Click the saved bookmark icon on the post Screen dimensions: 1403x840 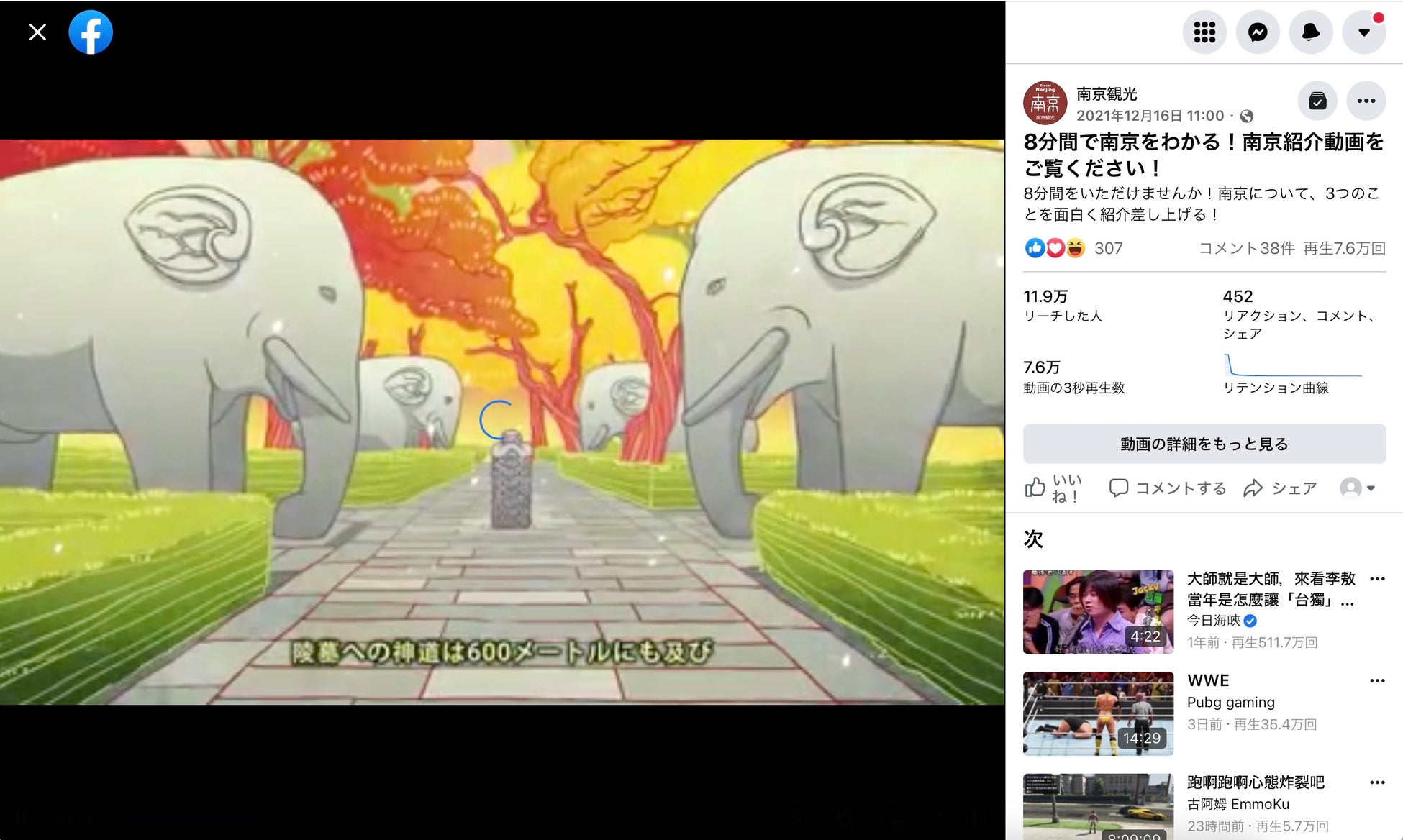coord(1317,101)
